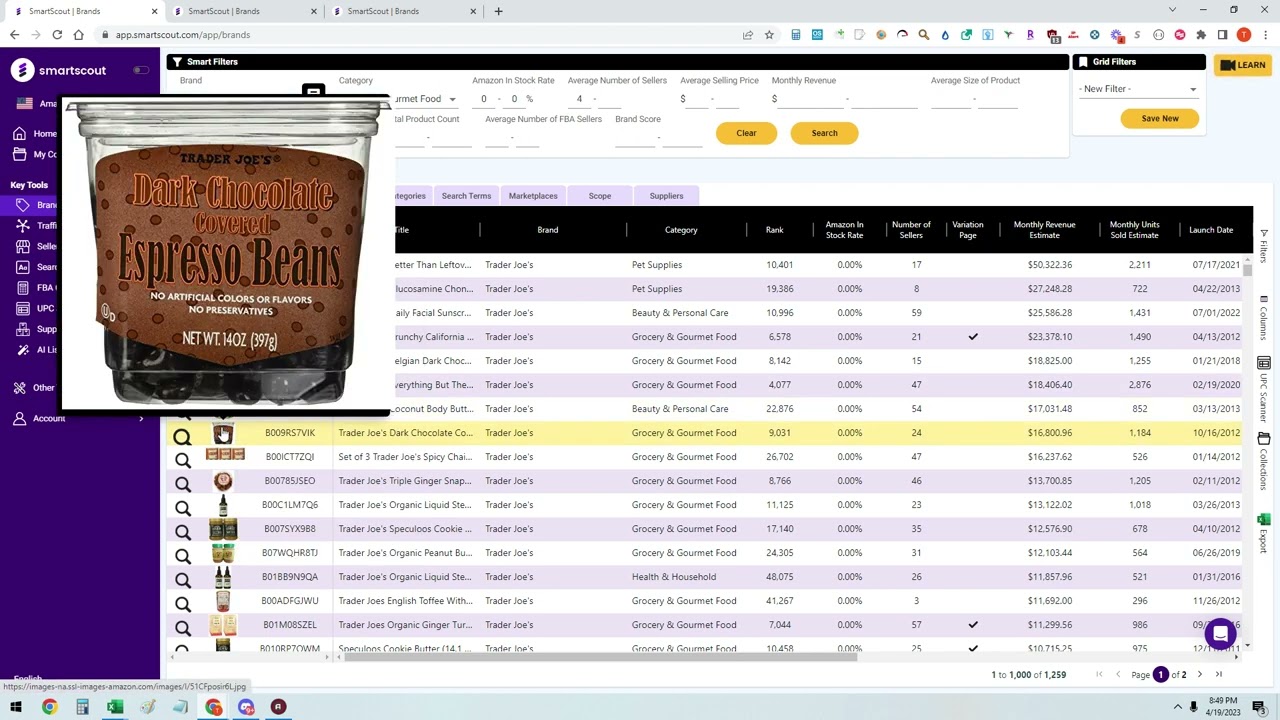The width and height of the screenshot is (1280, 720).
Task: Open the Grid Filters New Filter dropdown
Action: tap(1138, 89)
